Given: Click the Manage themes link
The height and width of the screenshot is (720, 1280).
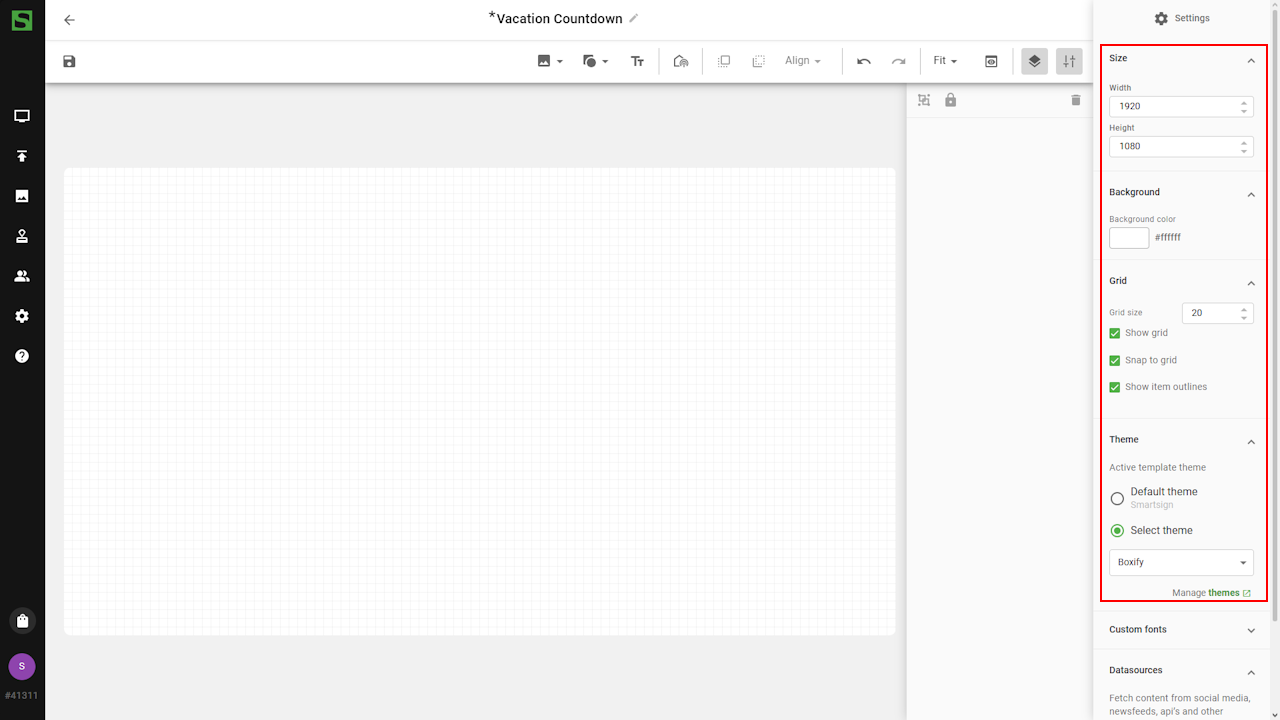Looking at the screenshot, I should [1211, 593].
